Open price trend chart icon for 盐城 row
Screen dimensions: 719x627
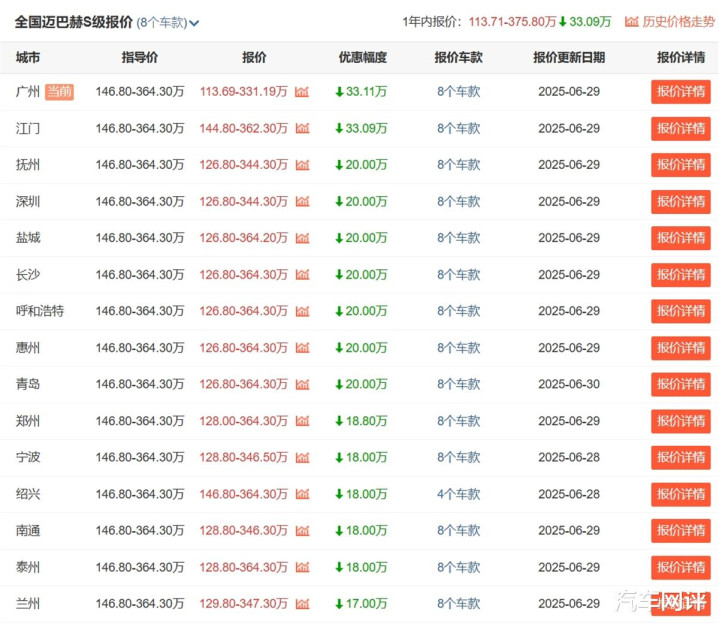coord(302,238)
